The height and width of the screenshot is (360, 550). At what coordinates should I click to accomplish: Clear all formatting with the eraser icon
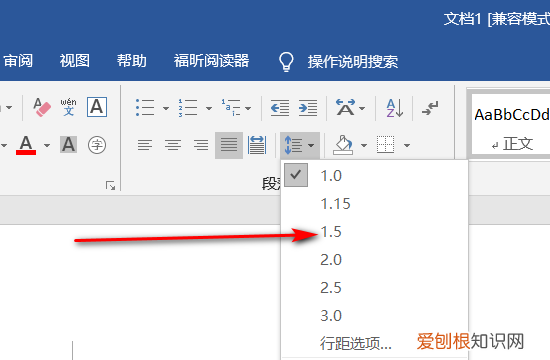pos(42,107)
